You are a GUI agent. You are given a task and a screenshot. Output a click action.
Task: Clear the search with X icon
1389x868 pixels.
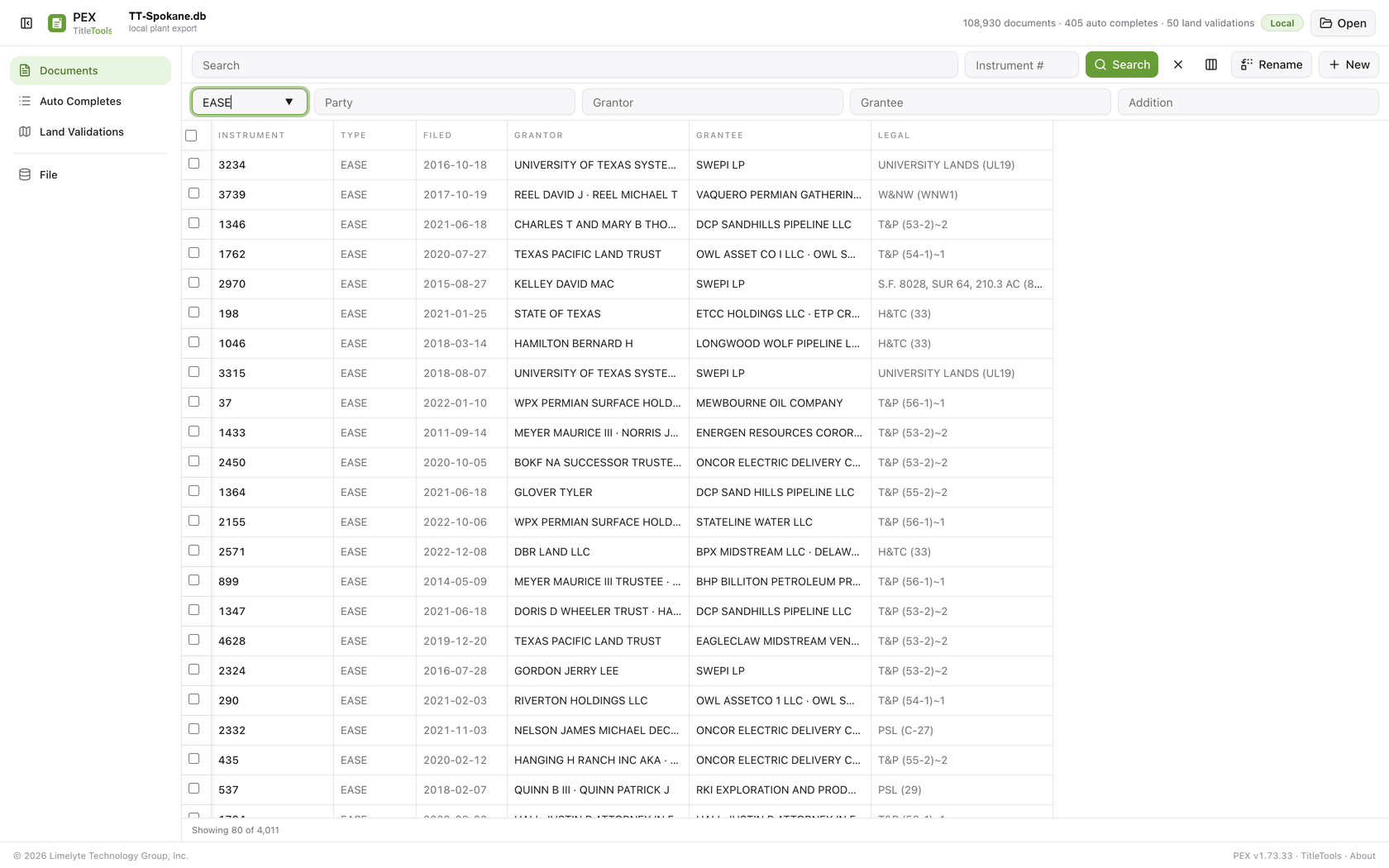click(x=1178, y=64)
